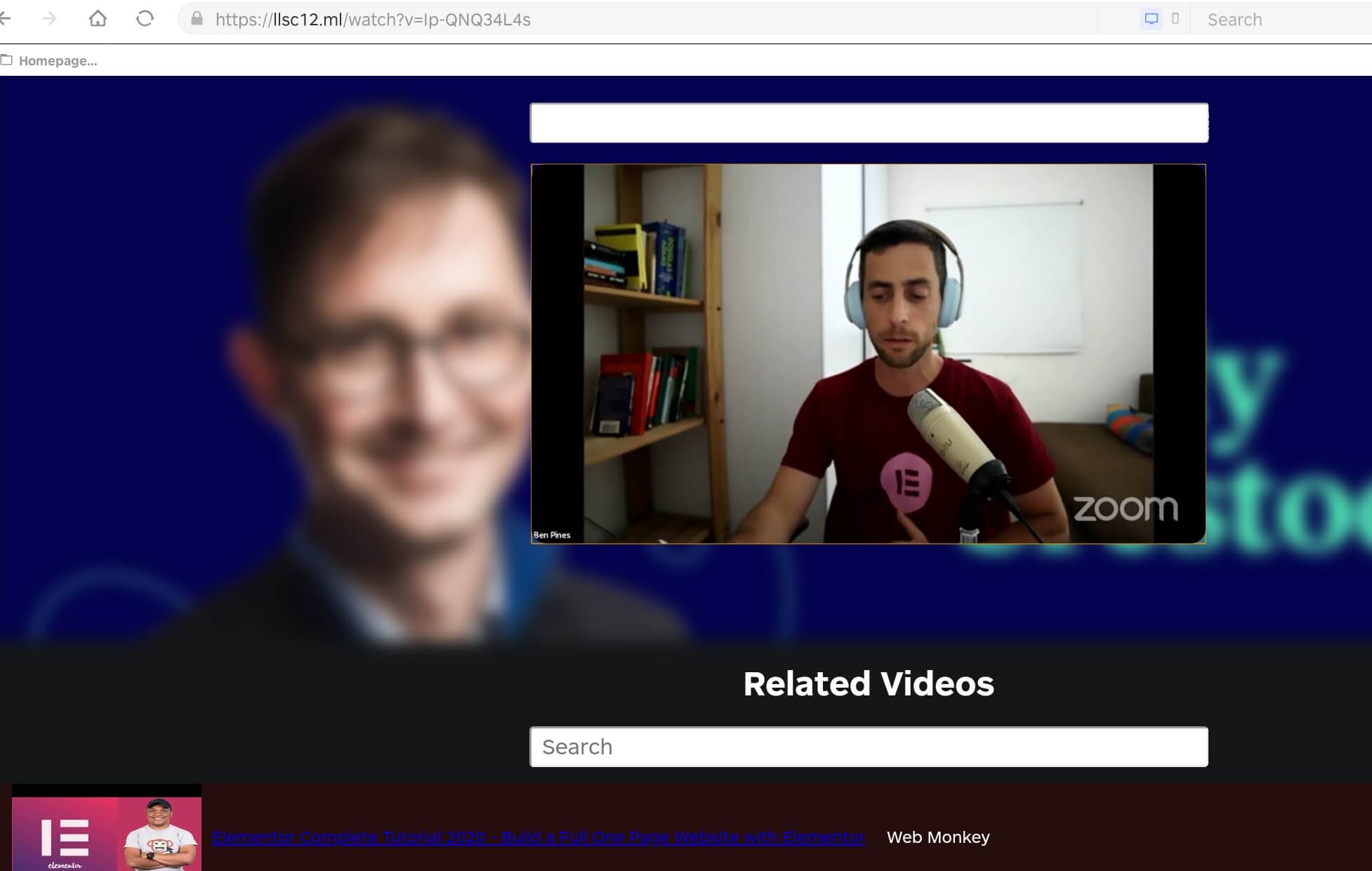The height and width of the screenshot is (871, 1372).
Task: Focus the Related Videos search box
Action: tap(869, 747)
